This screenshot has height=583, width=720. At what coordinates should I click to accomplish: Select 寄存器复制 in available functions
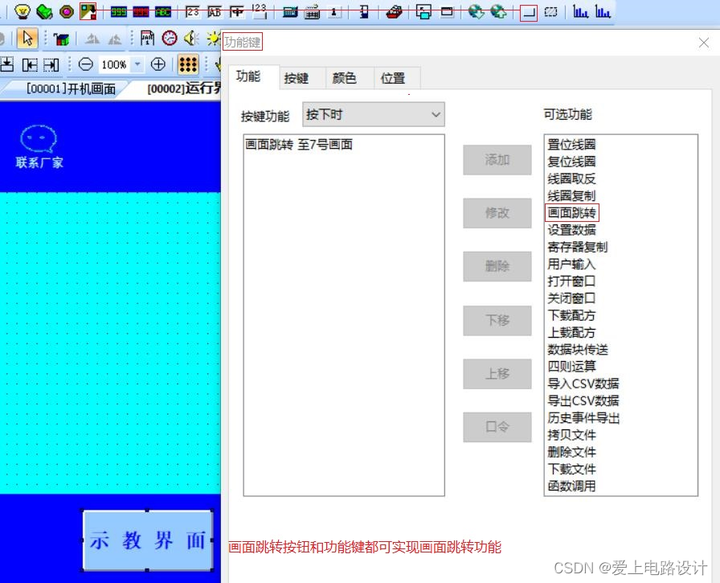[x=577, y=247]
